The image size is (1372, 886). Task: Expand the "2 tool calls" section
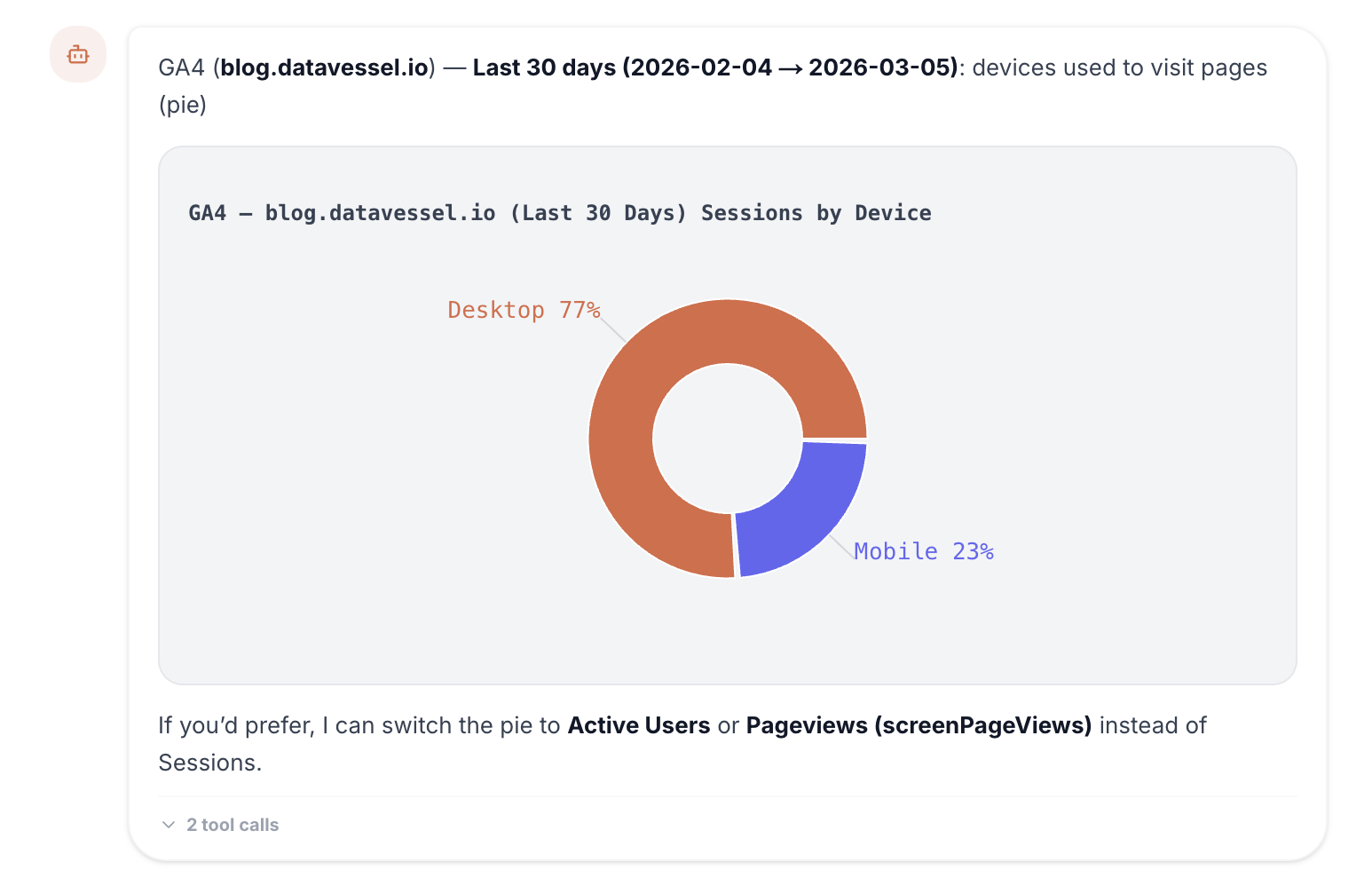point(231,825)
